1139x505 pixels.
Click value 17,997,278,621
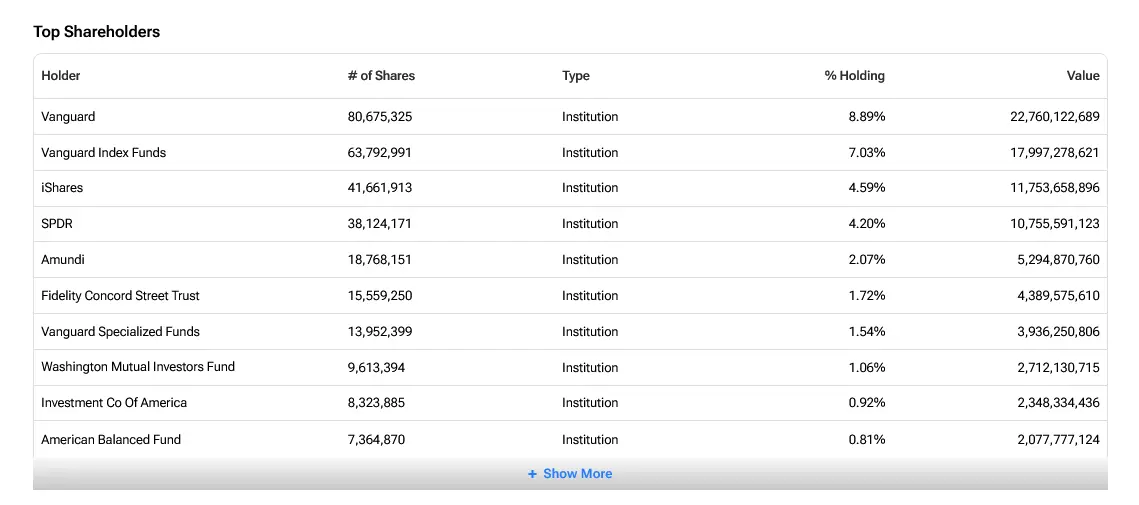[x=1055, y=153]
